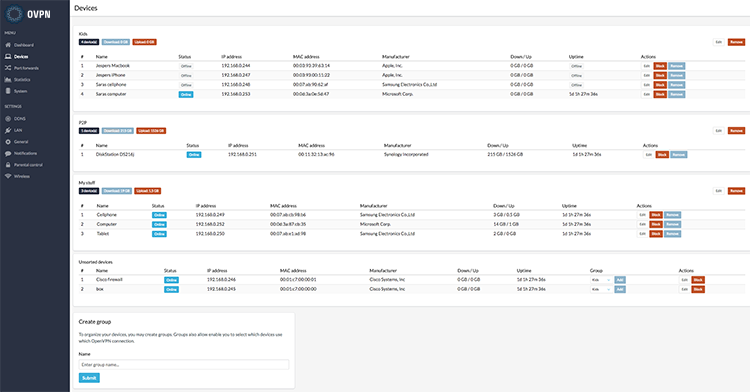Image resolution: width=750 pixels, height=392 pixels.
Task: Edit the Kids group
Action: 718,42
